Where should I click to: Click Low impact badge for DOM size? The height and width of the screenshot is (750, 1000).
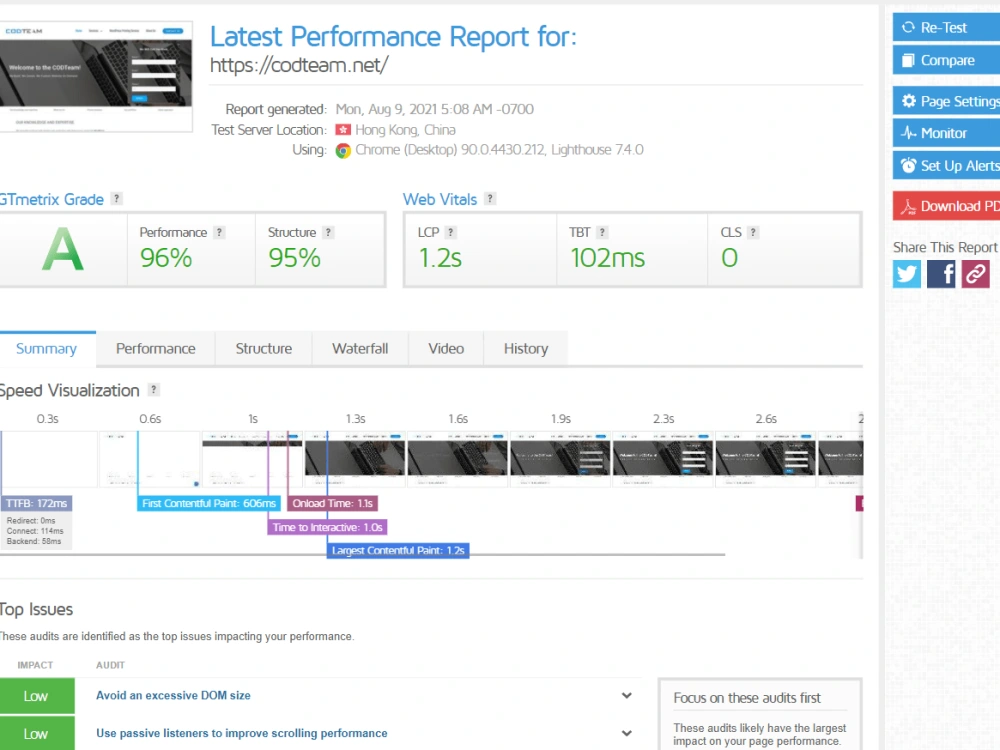[x=37, y=696]
